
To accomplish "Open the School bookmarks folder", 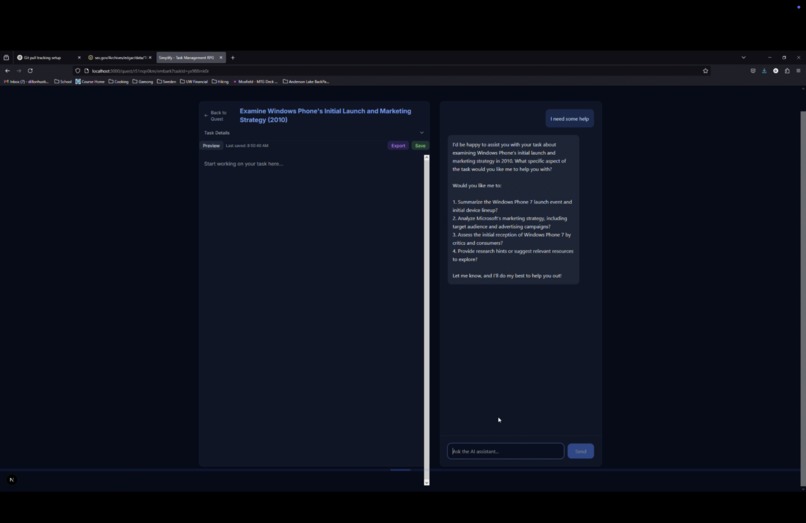I will pyautogui.click(x=63, y=81).
